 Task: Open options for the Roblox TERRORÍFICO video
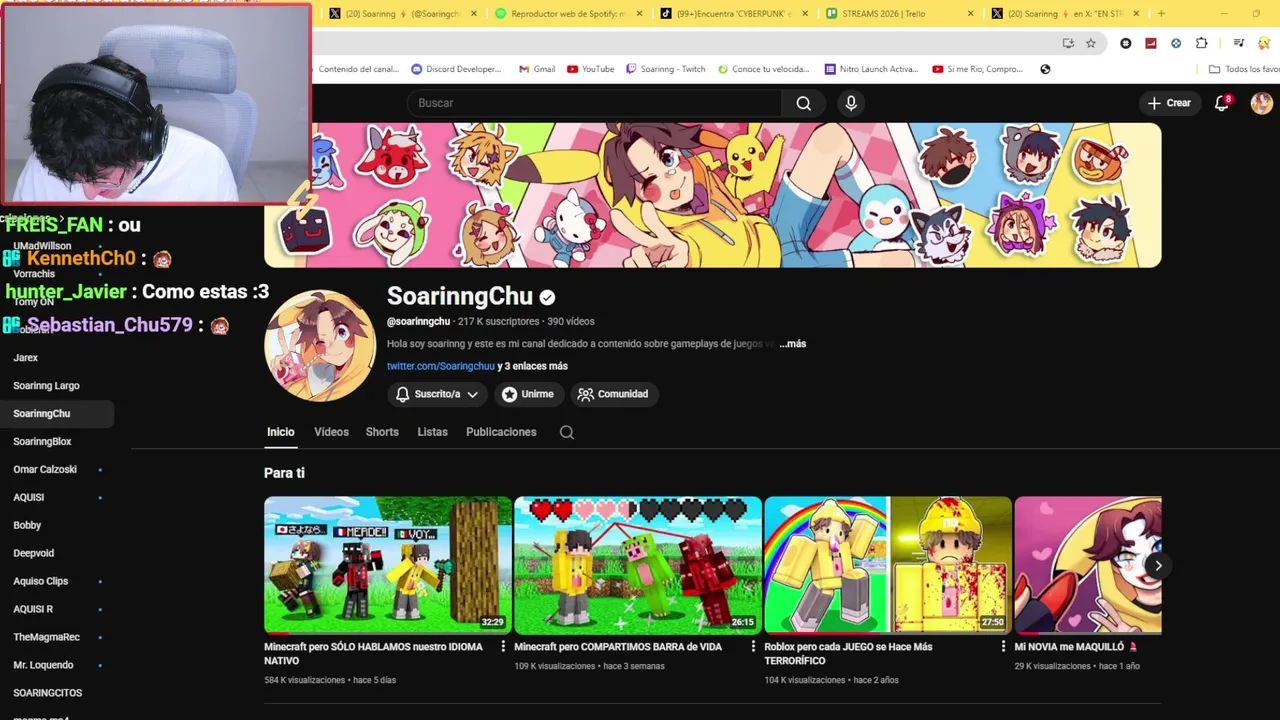[x=1003, y=647]
